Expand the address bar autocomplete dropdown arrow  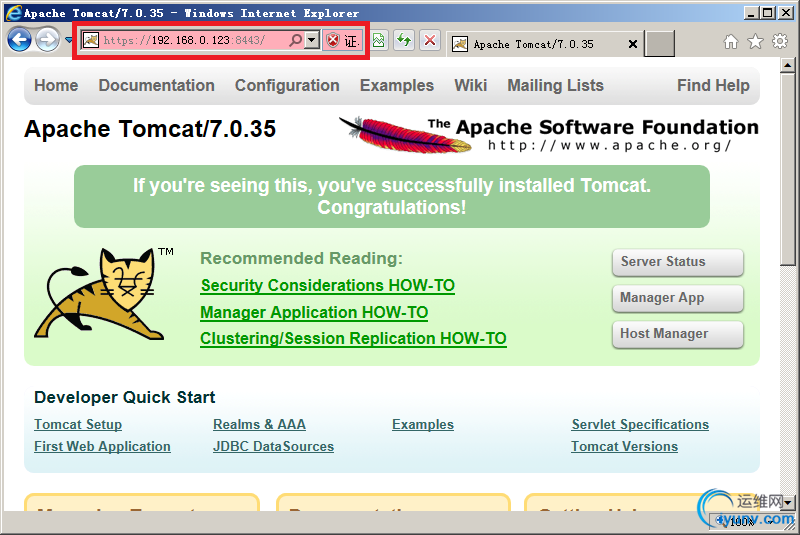[312, 40]
